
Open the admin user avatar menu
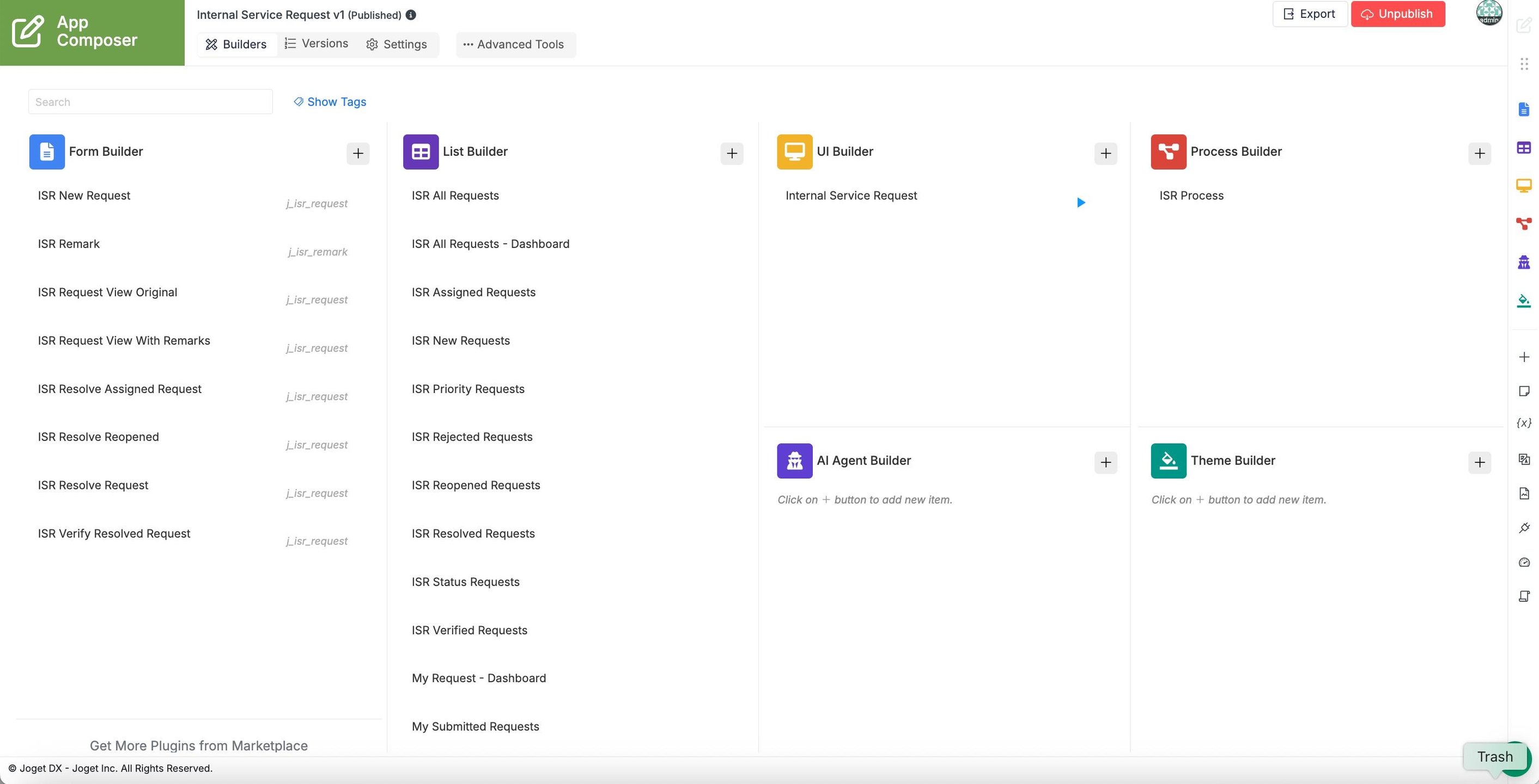[x=1488, y=13]
